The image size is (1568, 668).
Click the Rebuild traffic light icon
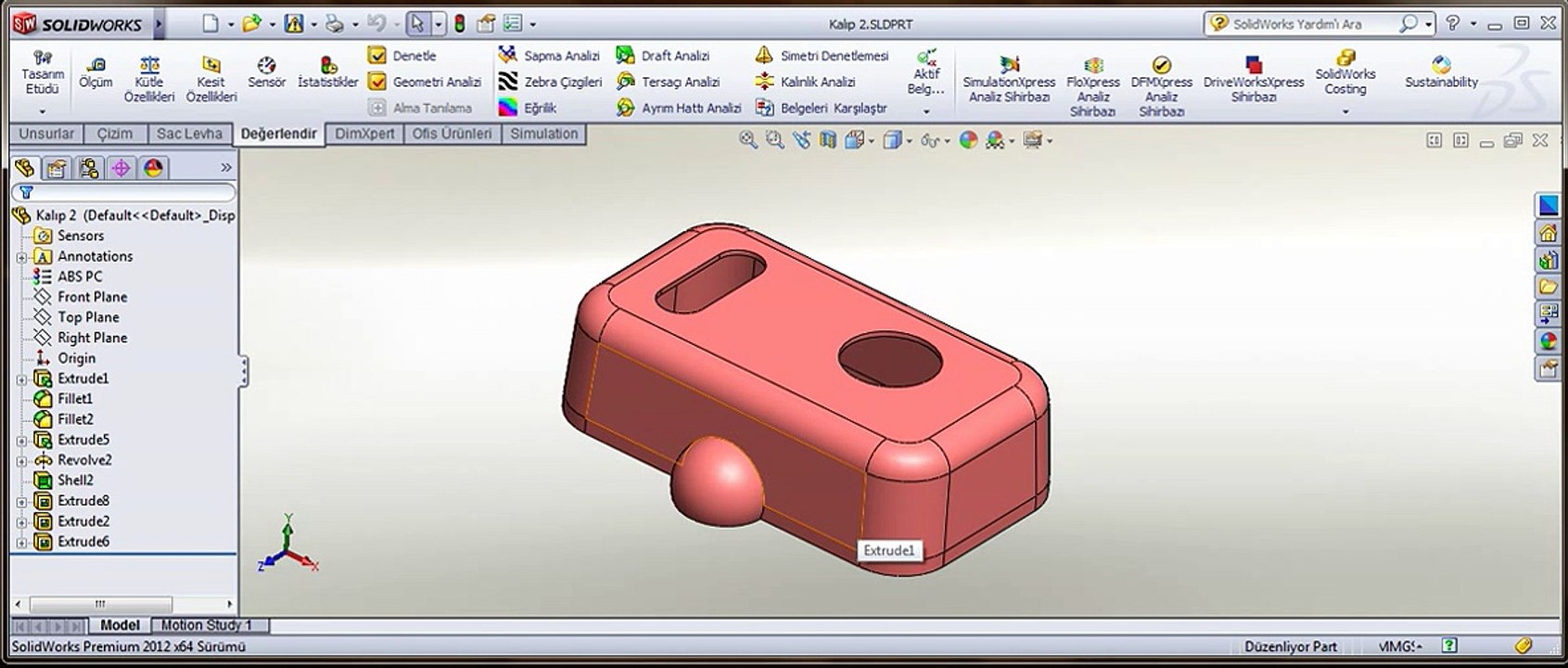click(x=459, y=24)
